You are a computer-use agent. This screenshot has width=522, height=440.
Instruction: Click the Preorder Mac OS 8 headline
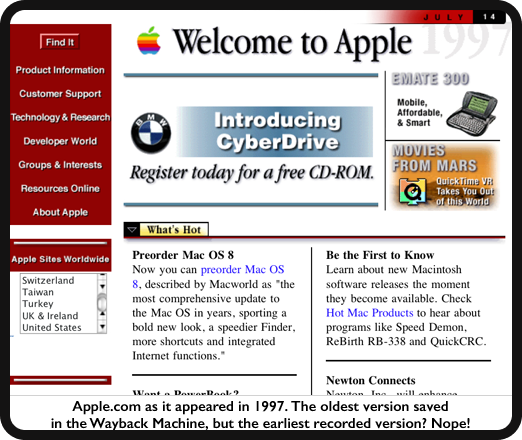tap(183, 255)
